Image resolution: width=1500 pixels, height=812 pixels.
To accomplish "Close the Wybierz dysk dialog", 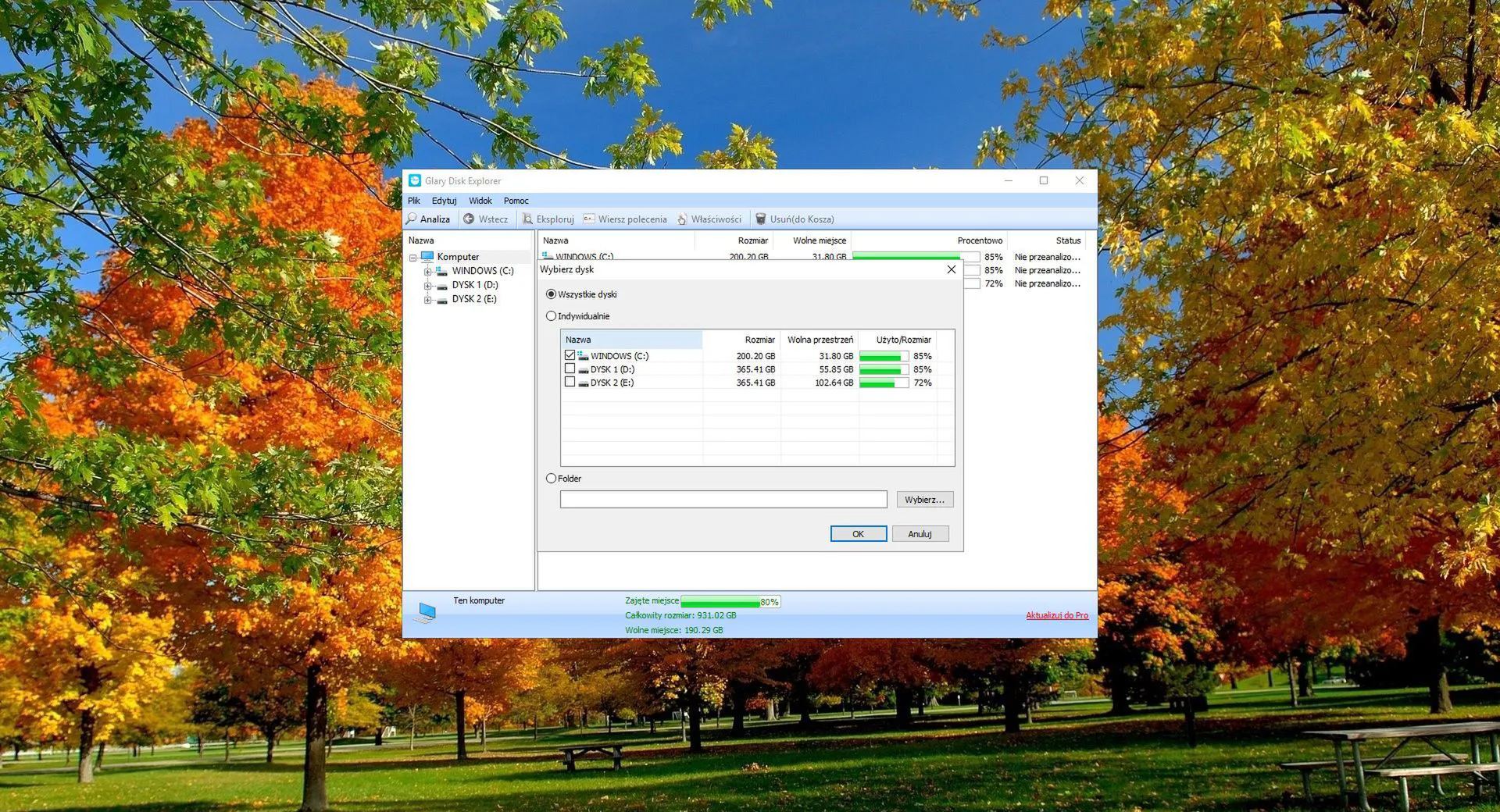I will 951,269.
